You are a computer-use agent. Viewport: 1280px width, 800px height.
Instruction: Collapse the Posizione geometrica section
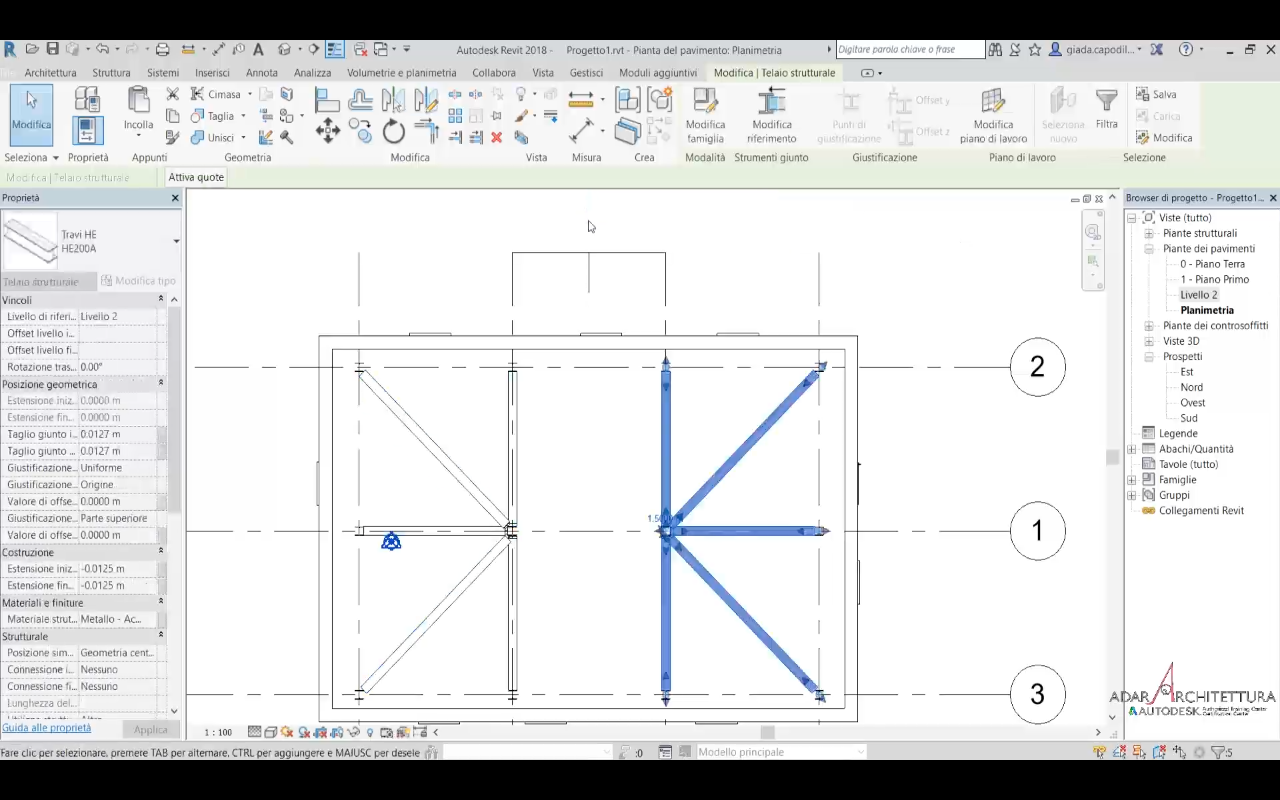(x=160, y=384)
